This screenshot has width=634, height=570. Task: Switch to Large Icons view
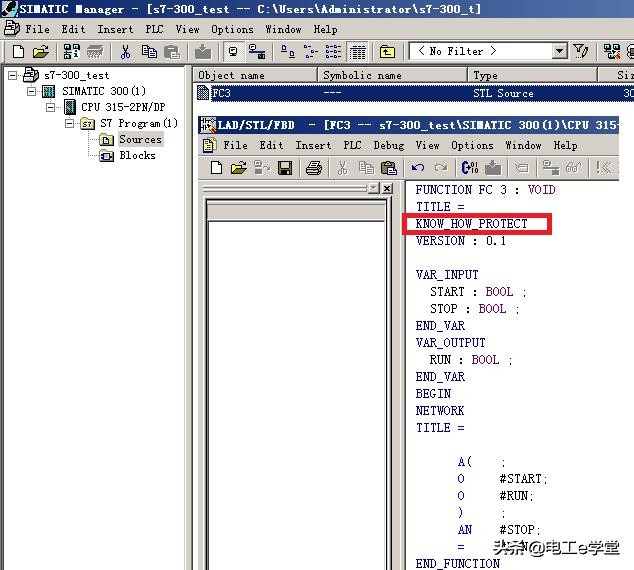point(287,52)
